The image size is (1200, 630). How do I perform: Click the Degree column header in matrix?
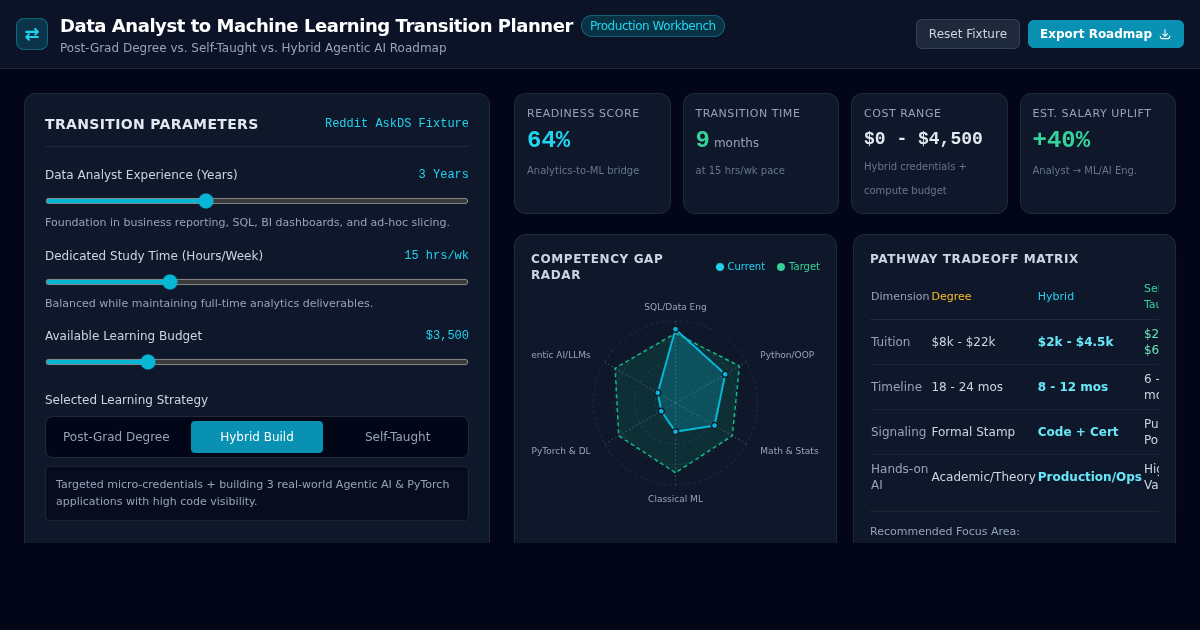(951, 297)
